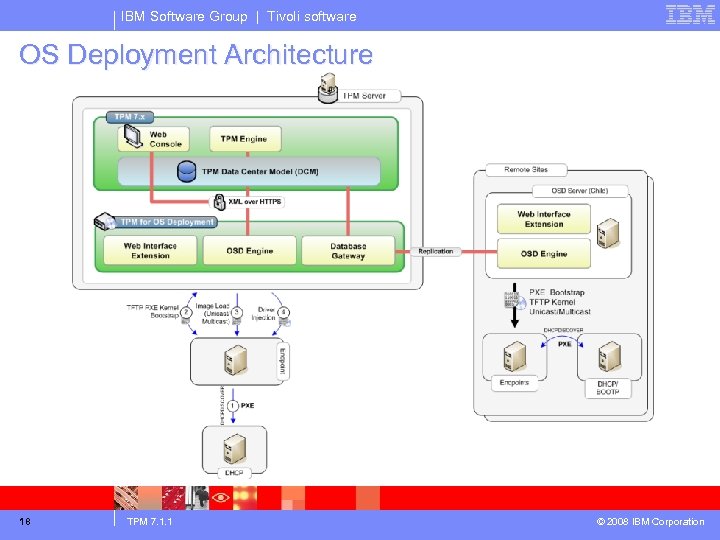Click the drive icon beside TPM for OS Deployment
Screen dimensions: 720x540
(105, 221)
